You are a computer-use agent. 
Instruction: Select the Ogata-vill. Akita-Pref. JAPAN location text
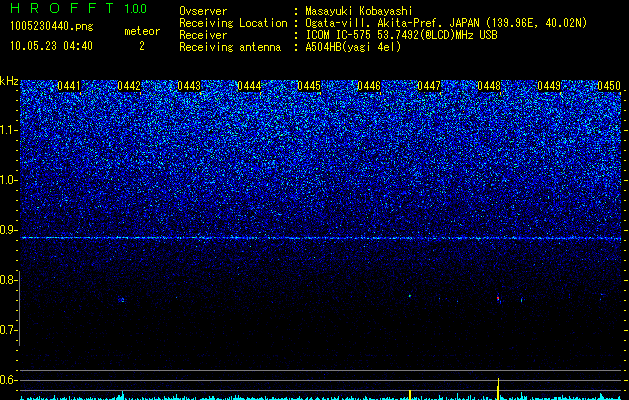pos(446,23)
